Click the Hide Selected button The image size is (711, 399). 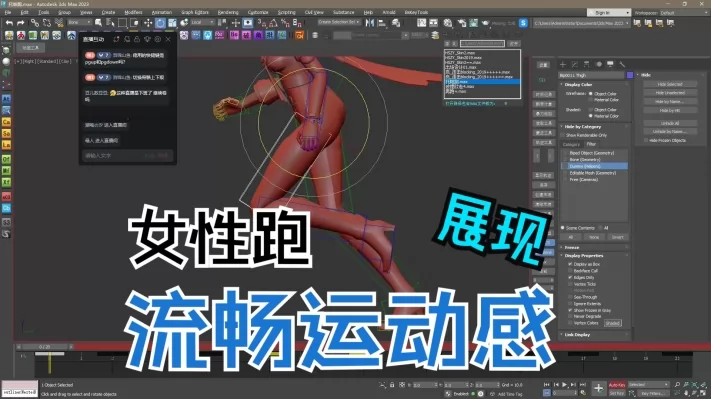[x=670, y=84]
